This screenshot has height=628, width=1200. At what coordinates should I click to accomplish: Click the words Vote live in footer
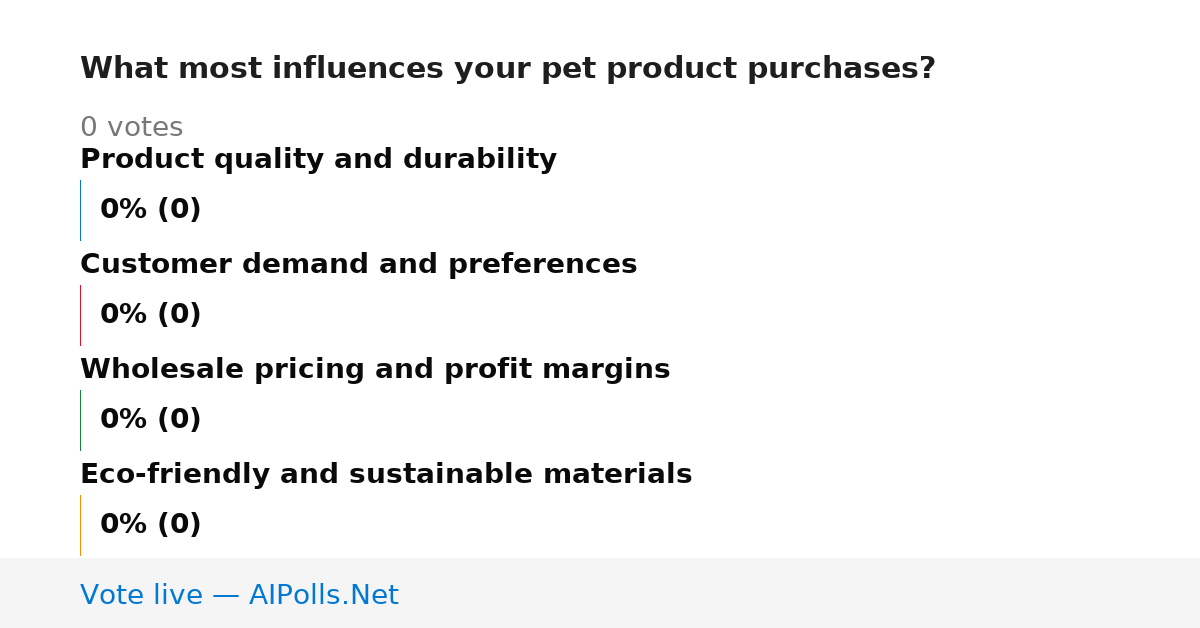tap(141, 596)
